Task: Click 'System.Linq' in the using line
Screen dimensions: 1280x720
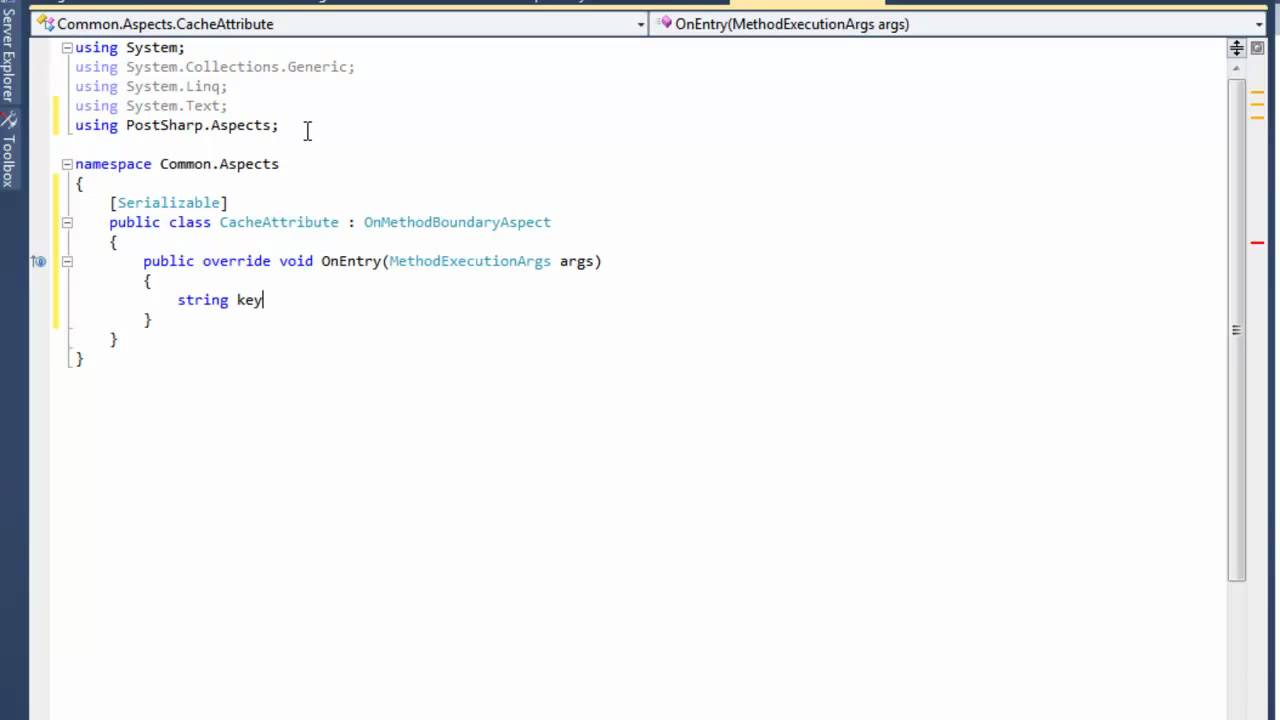Action: click(172, 86)
